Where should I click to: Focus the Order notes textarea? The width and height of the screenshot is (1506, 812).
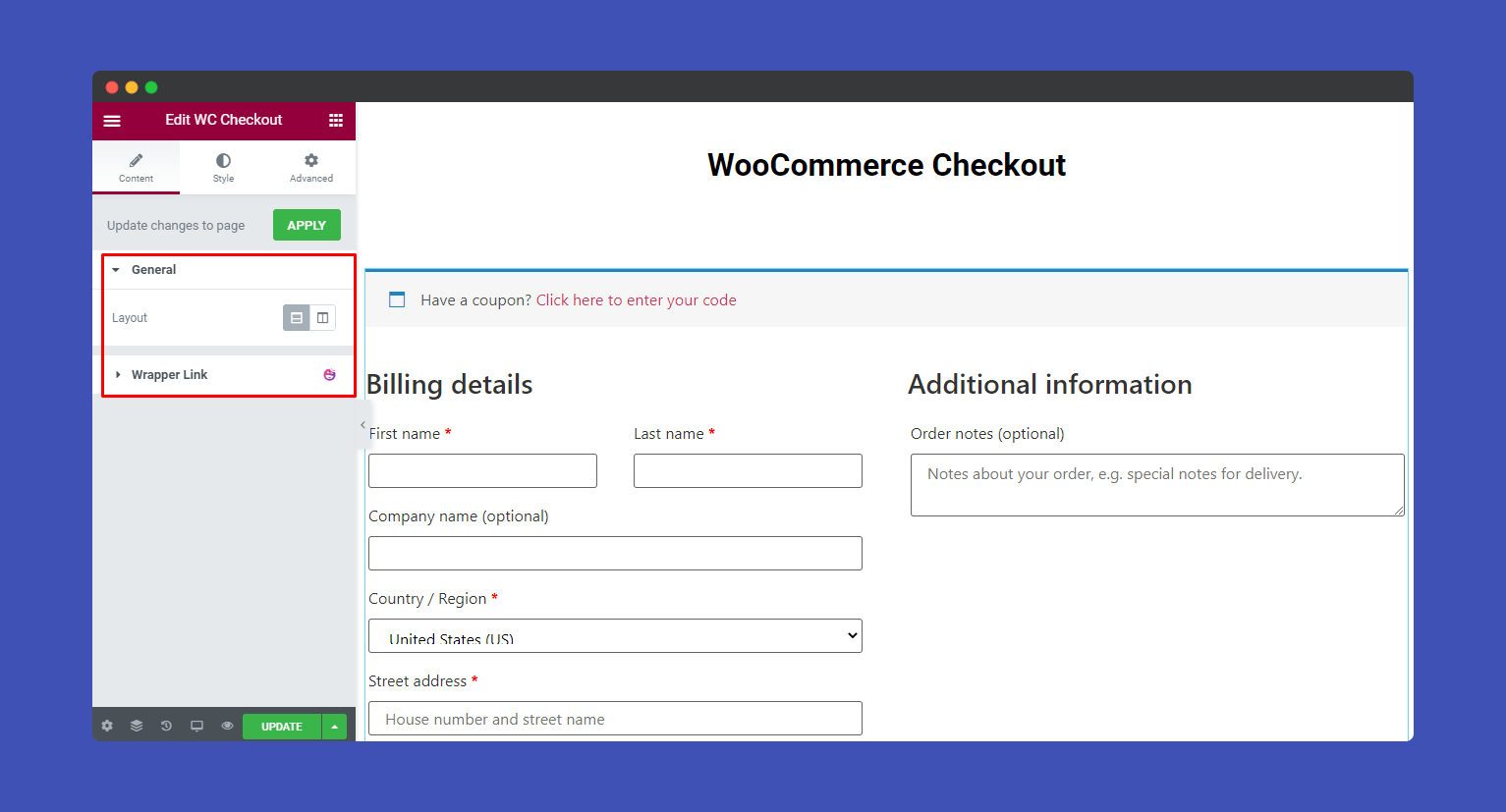point(1157,485)
